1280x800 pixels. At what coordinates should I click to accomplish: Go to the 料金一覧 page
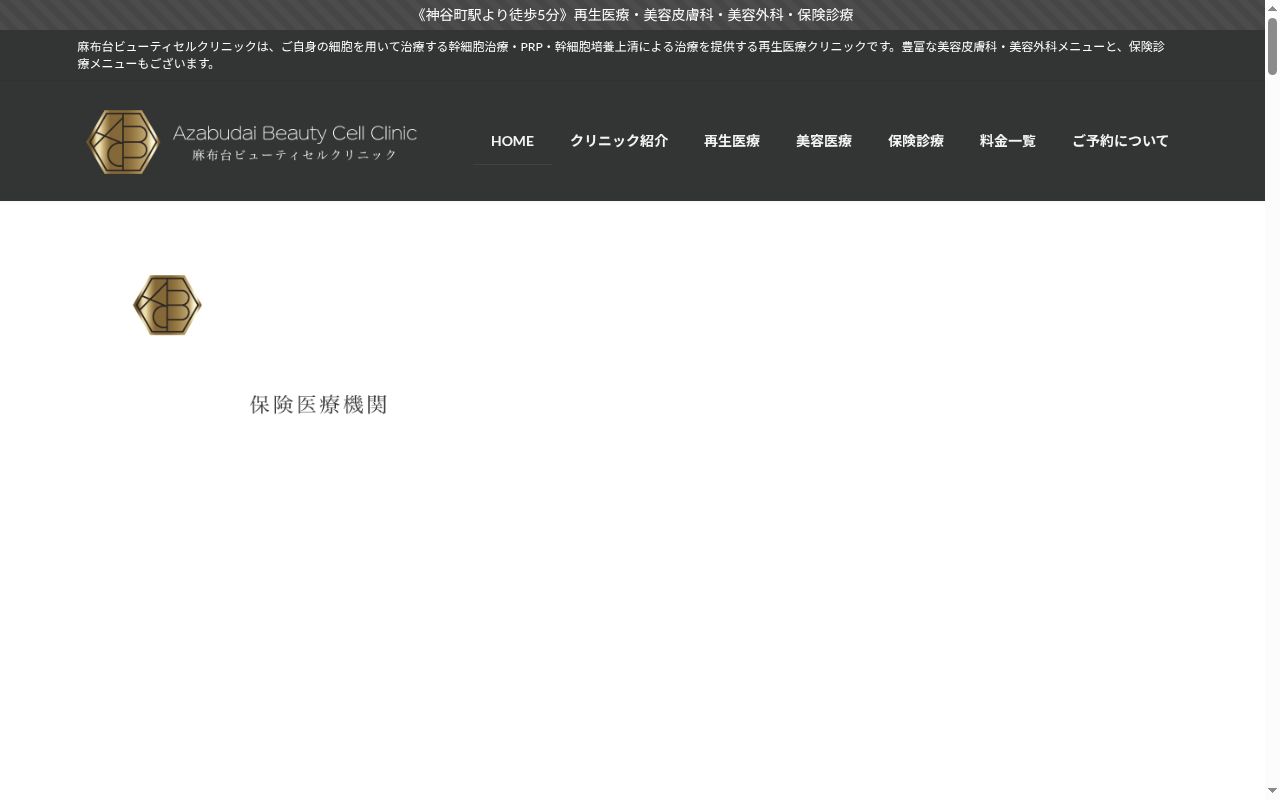click(x=1008, y=141)
